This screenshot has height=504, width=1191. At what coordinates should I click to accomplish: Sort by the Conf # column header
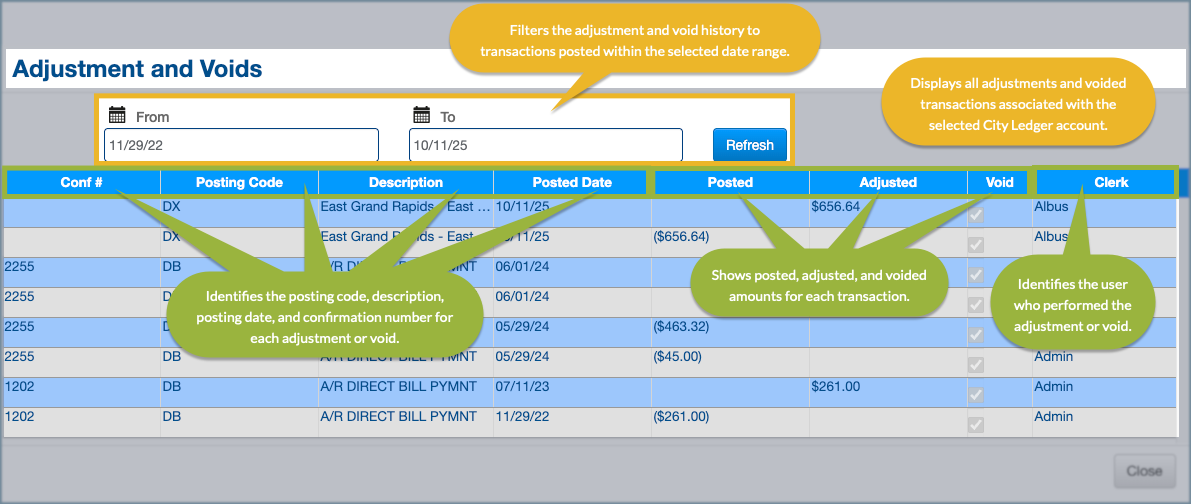(x=82, y=182)
